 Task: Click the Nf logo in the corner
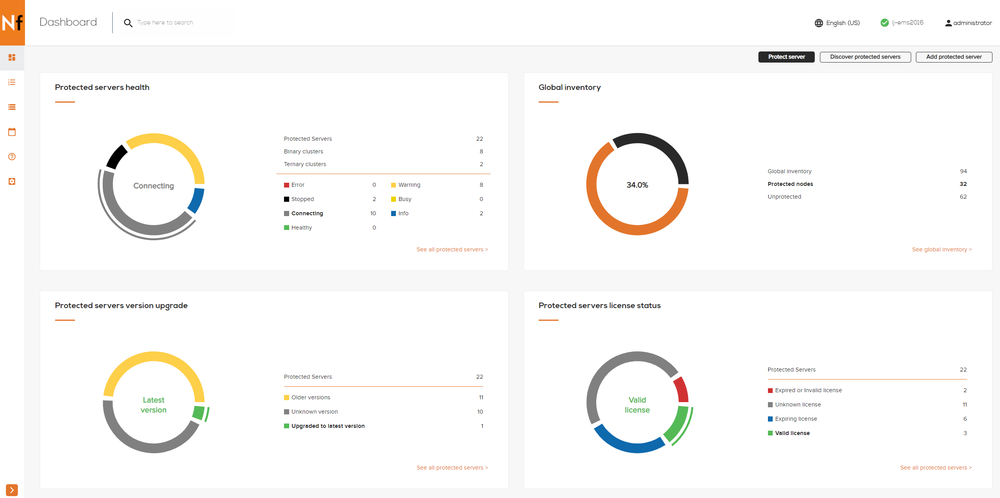[12, 22]
